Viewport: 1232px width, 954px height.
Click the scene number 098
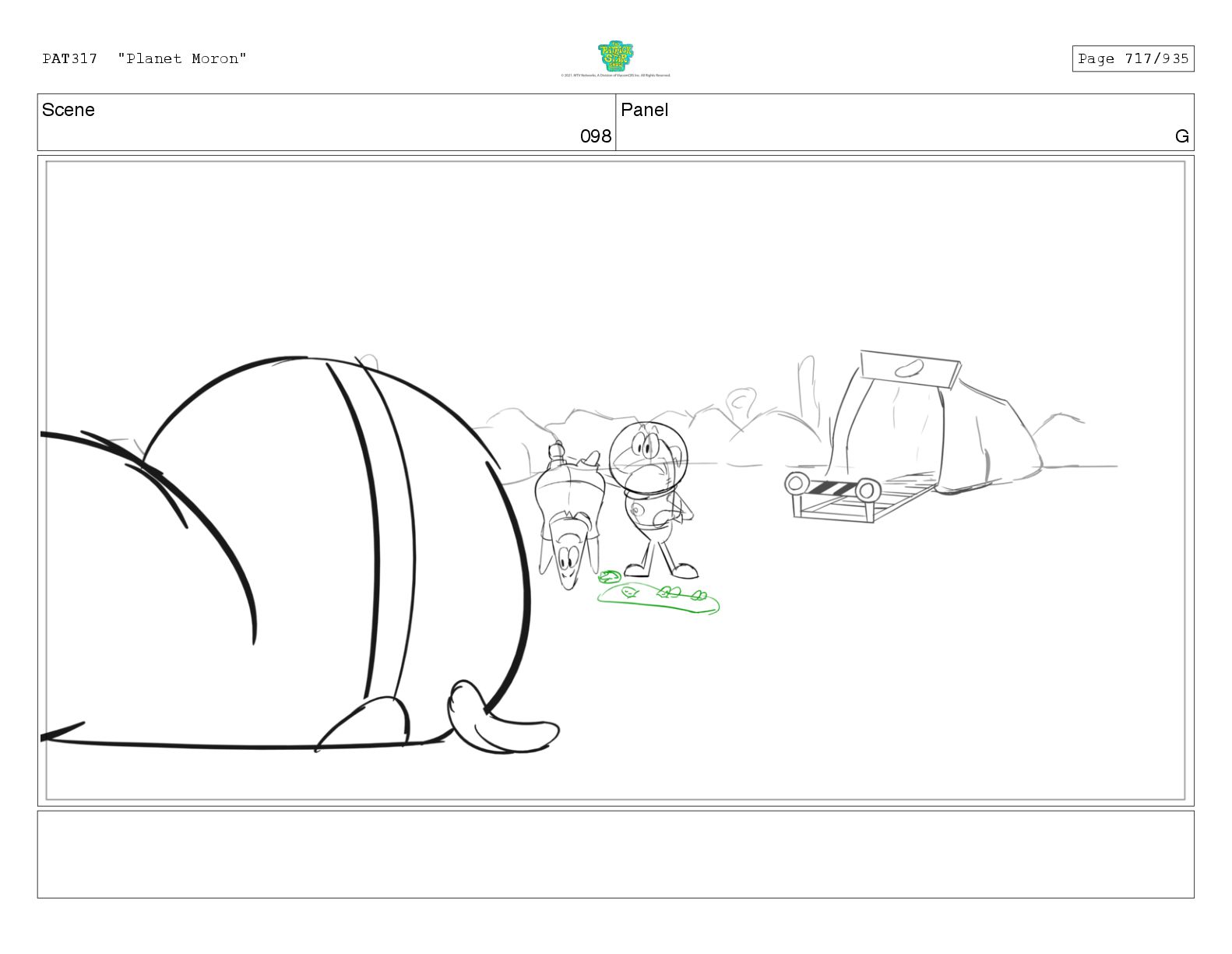pos(596,136)
